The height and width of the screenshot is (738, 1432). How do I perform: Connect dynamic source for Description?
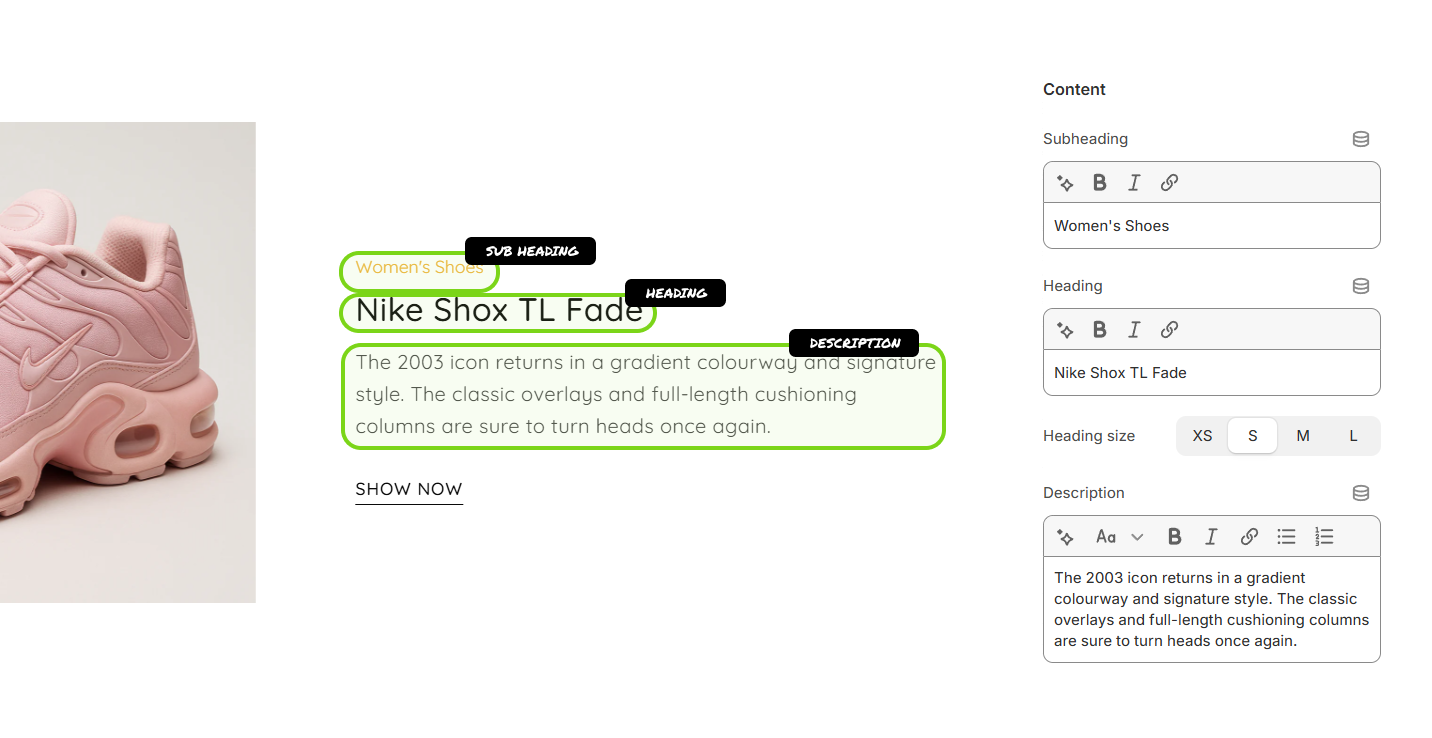(x=1360, y=493)
